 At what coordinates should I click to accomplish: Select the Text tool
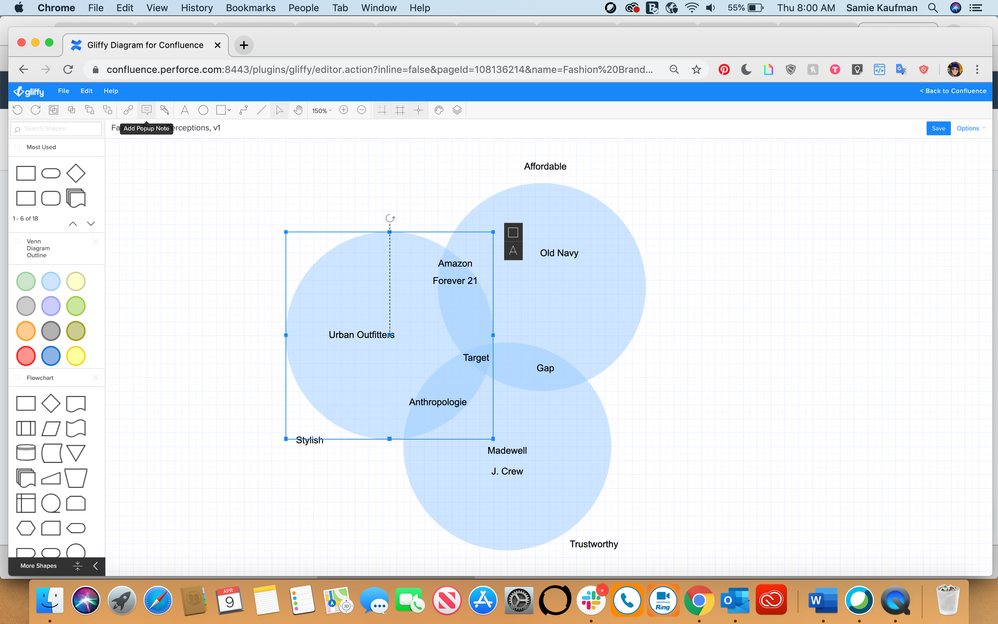coord(185,110)
